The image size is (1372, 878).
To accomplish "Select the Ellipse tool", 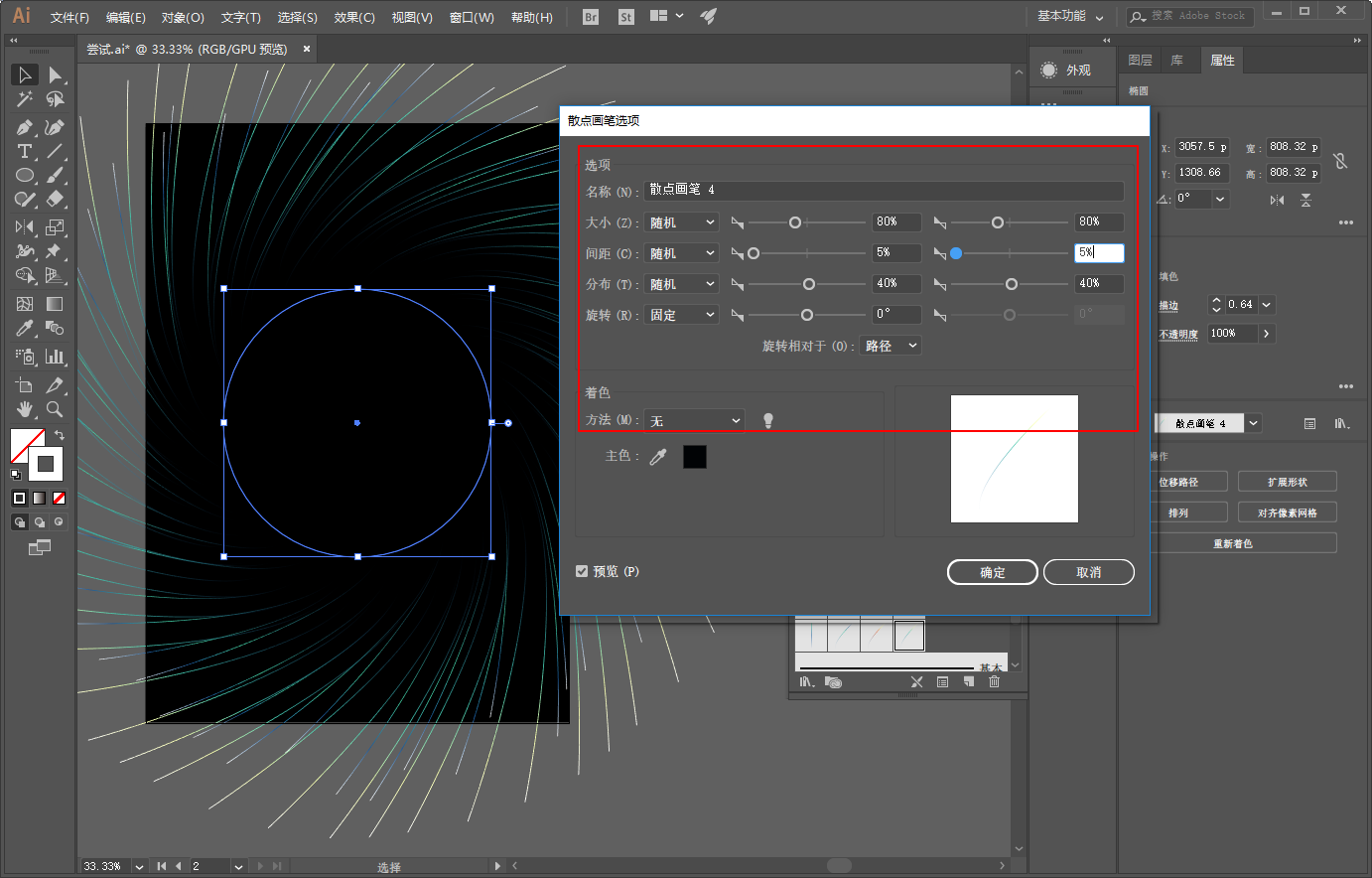I will [25, 176].
